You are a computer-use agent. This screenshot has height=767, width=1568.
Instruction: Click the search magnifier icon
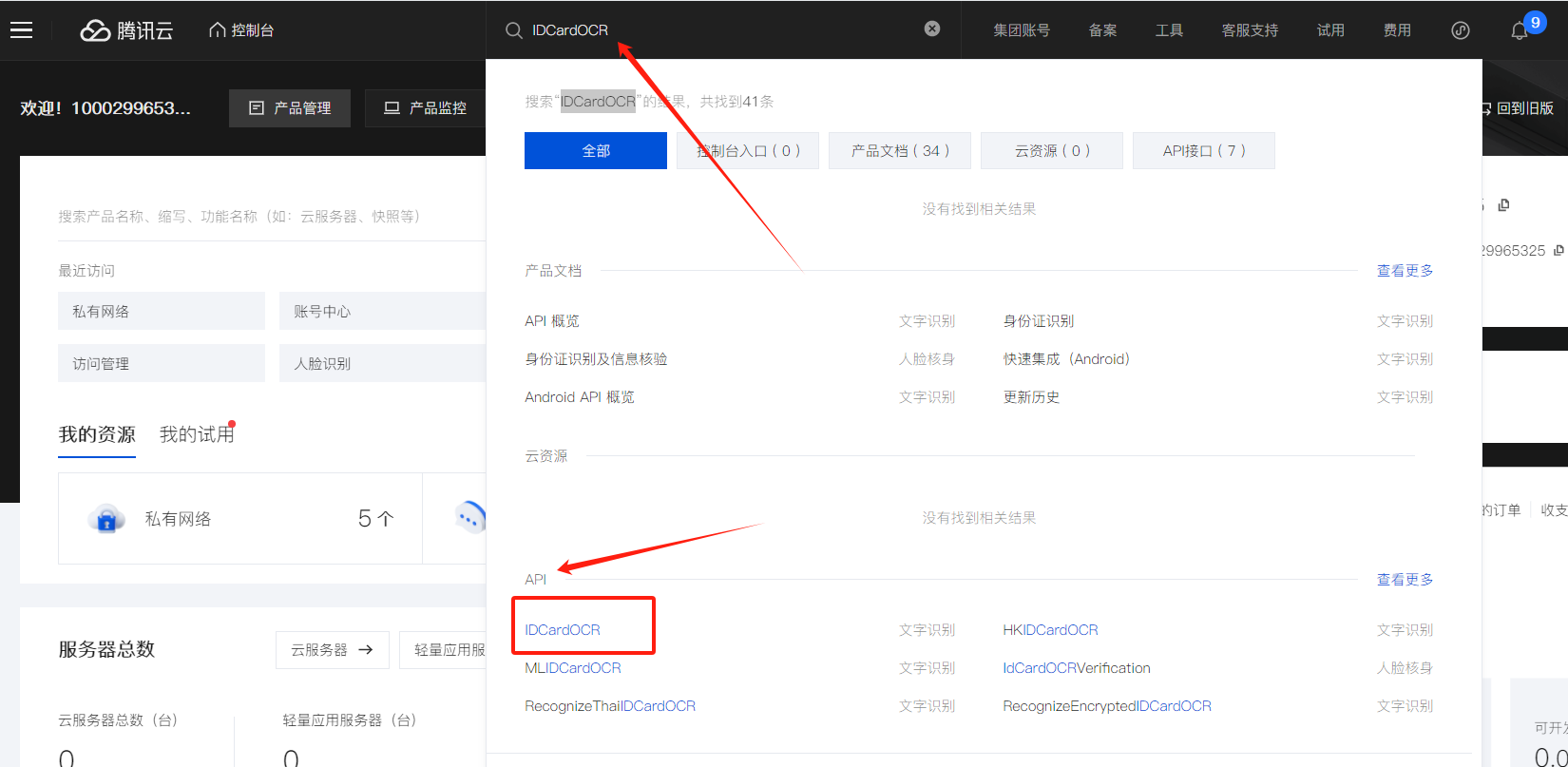[x=513, y=30]
